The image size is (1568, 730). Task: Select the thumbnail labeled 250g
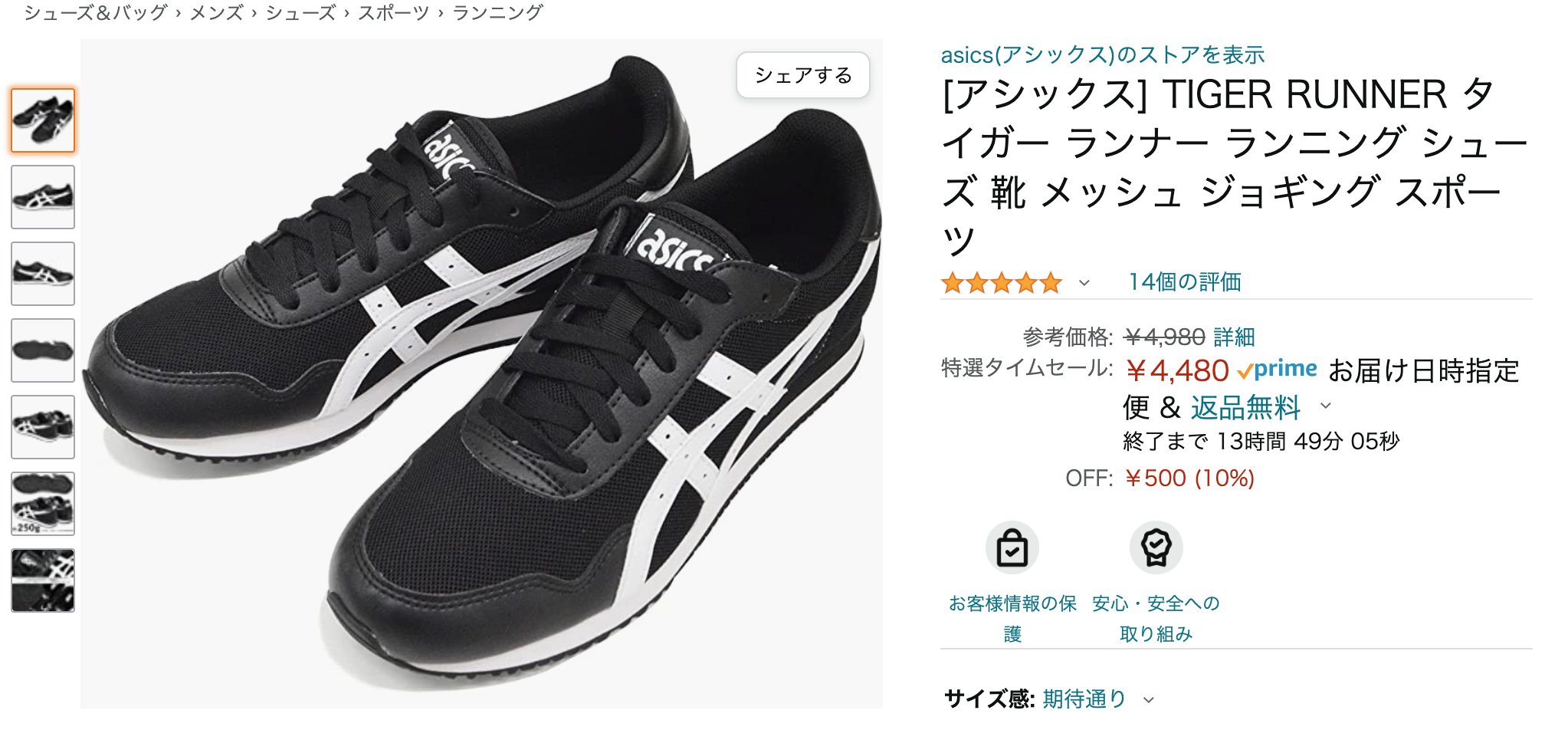tap(43, 504)
